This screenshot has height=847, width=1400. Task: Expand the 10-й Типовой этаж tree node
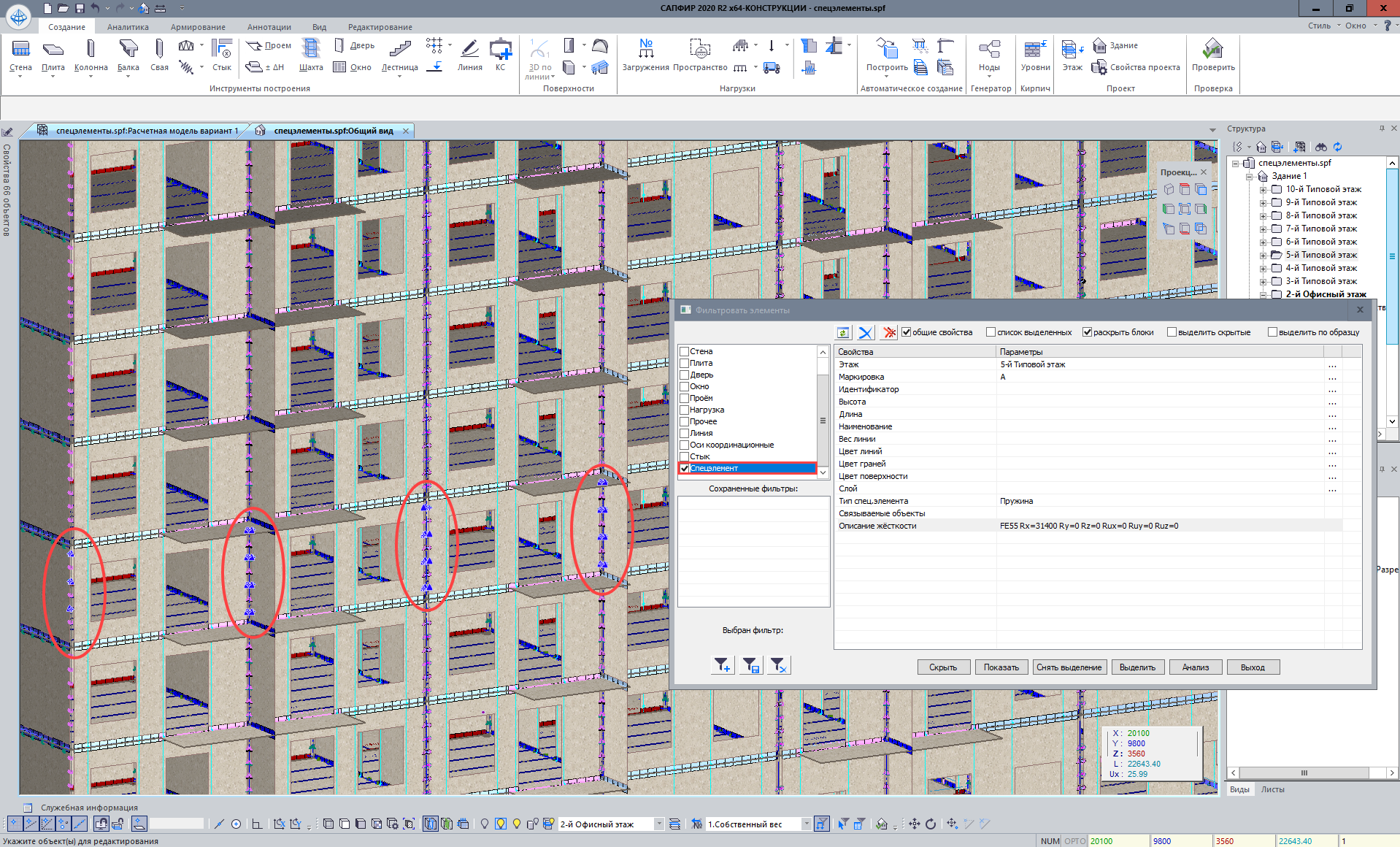[x=1263, y=190]
